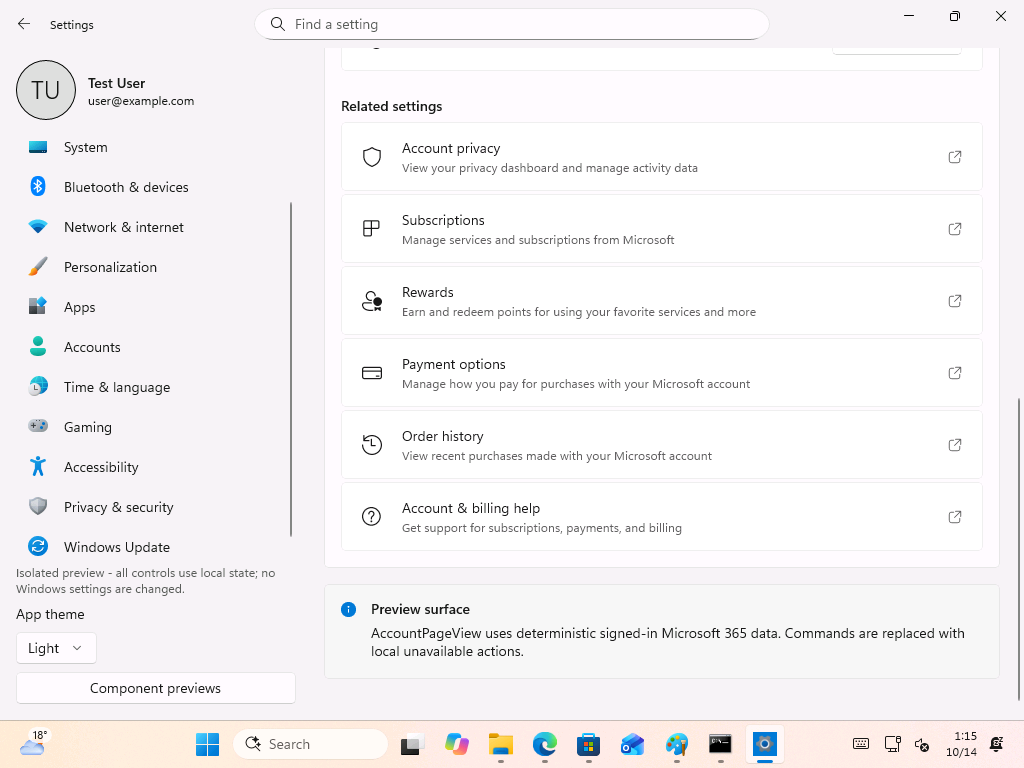Open Microsoft Edge from taskbar
Image resolution: width=1024 pixels, height=768 pixels.
[545, 744]
